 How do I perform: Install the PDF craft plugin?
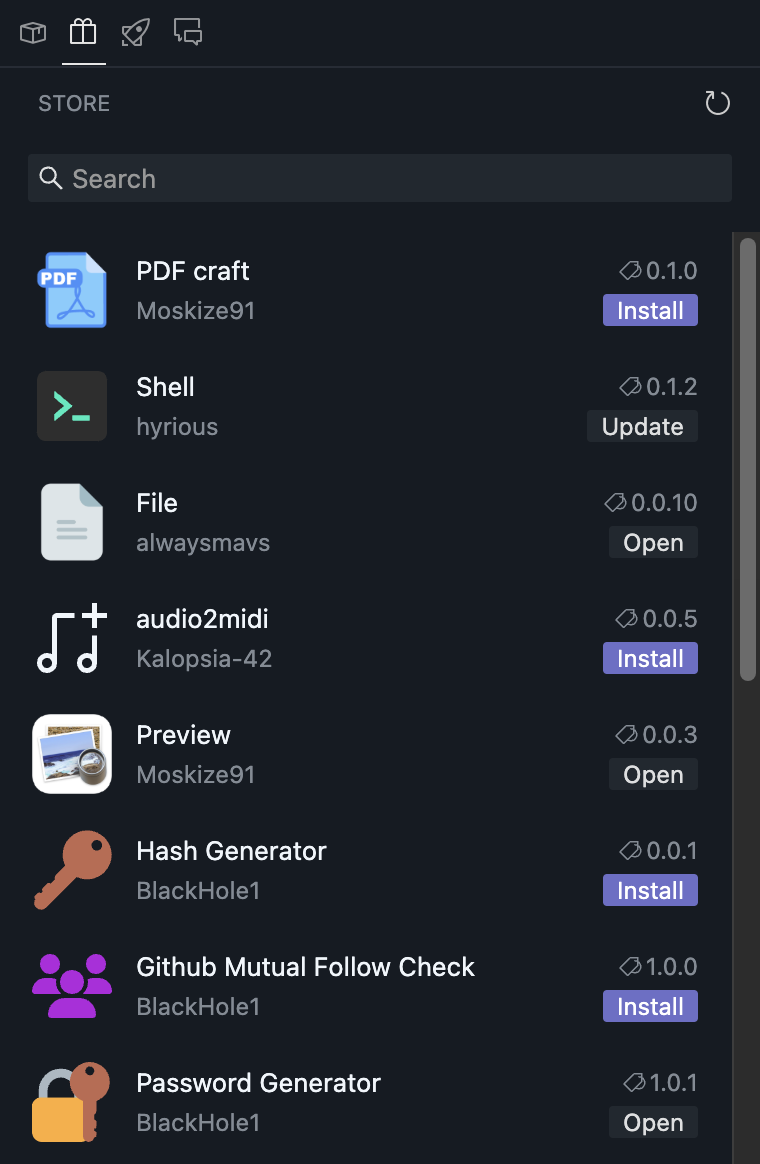tap(650, 311)
